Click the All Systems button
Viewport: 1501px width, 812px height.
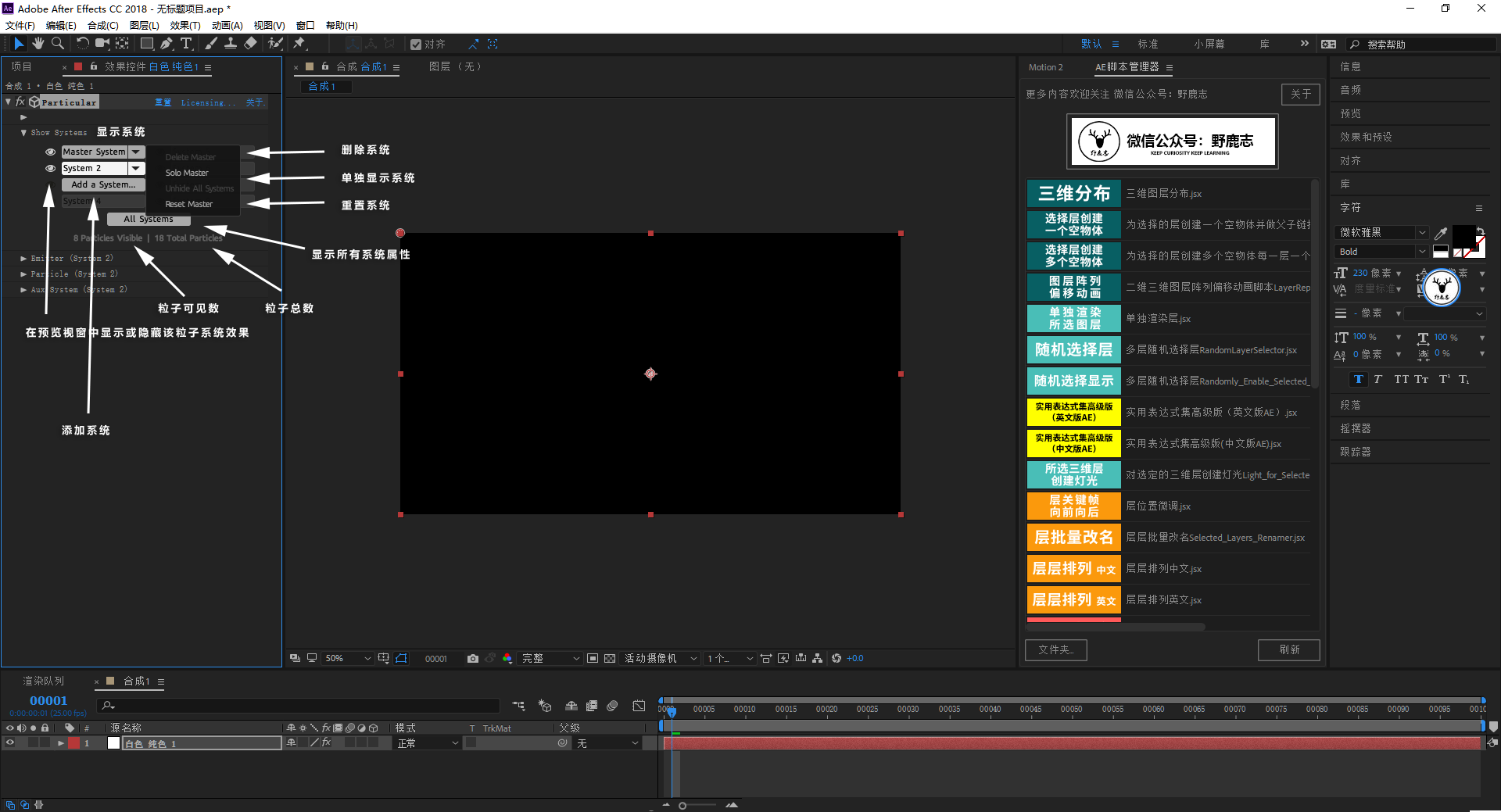coord(149,219)
